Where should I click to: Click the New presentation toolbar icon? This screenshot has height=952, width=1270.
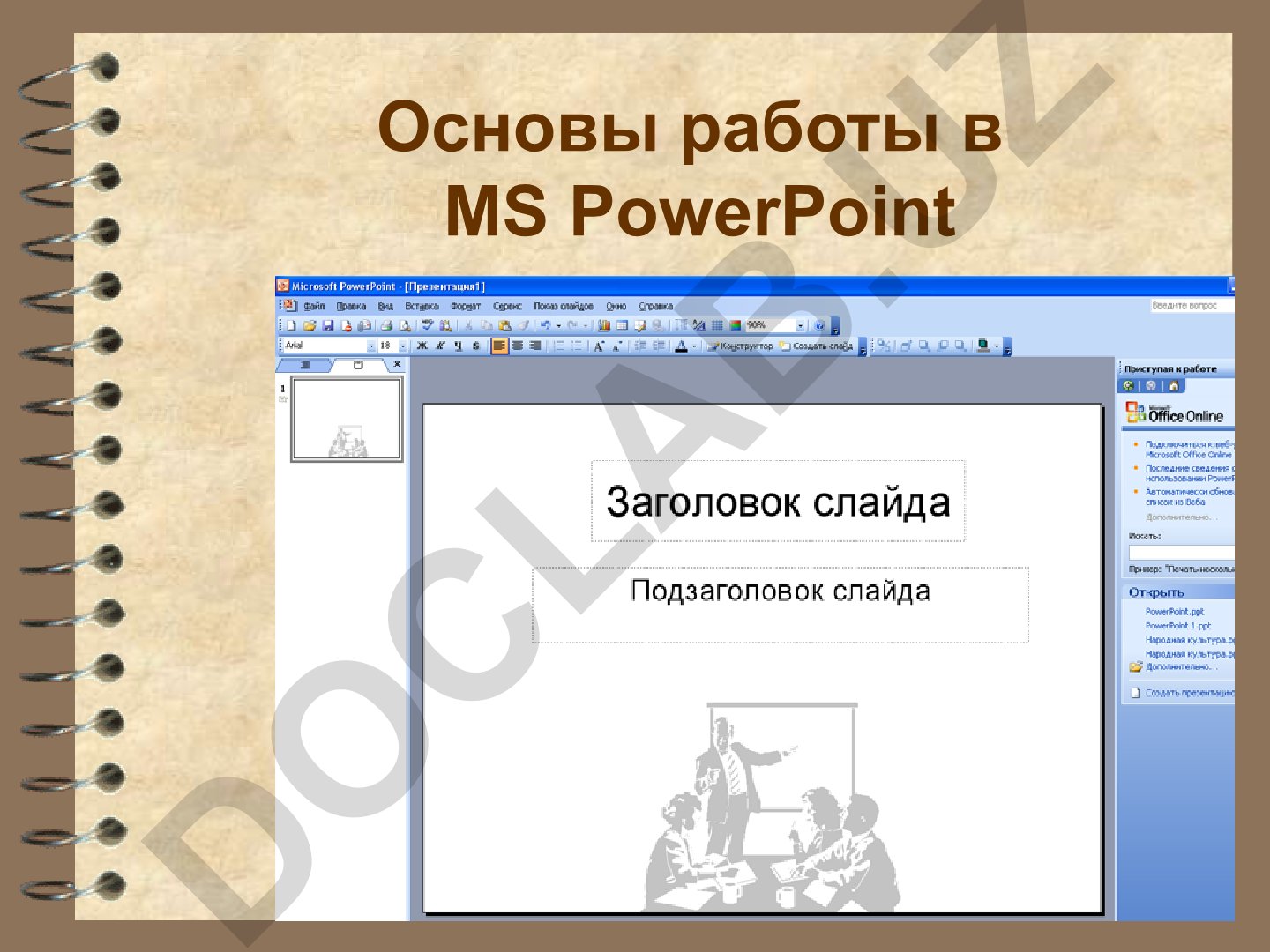(290, 325)
